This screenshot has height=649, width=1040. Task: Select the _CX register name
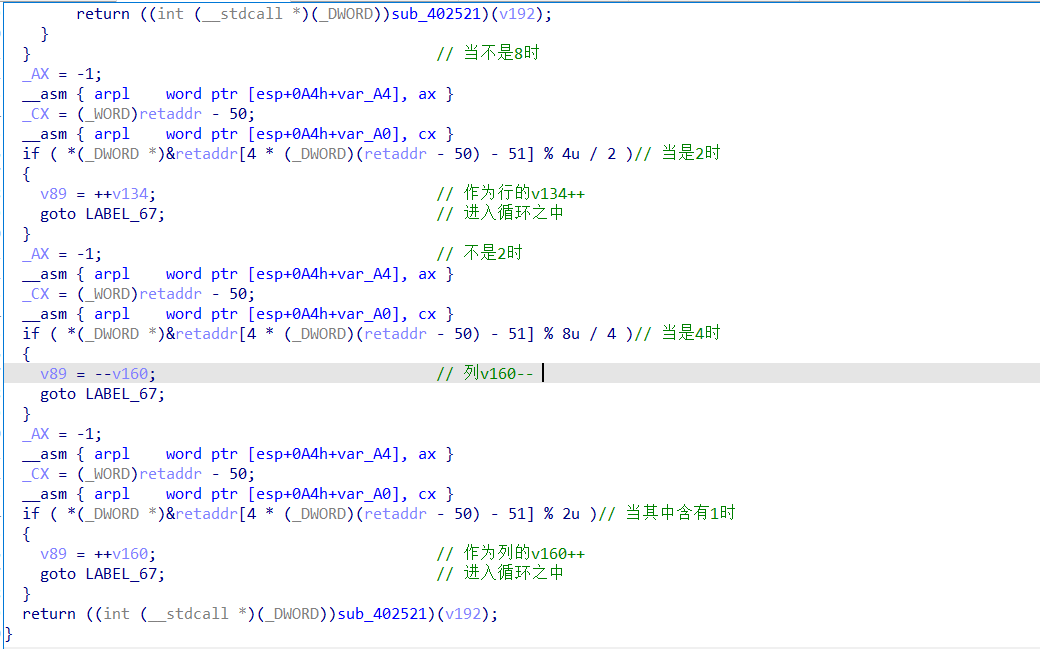pyautogui.click(x=35, y=113)
